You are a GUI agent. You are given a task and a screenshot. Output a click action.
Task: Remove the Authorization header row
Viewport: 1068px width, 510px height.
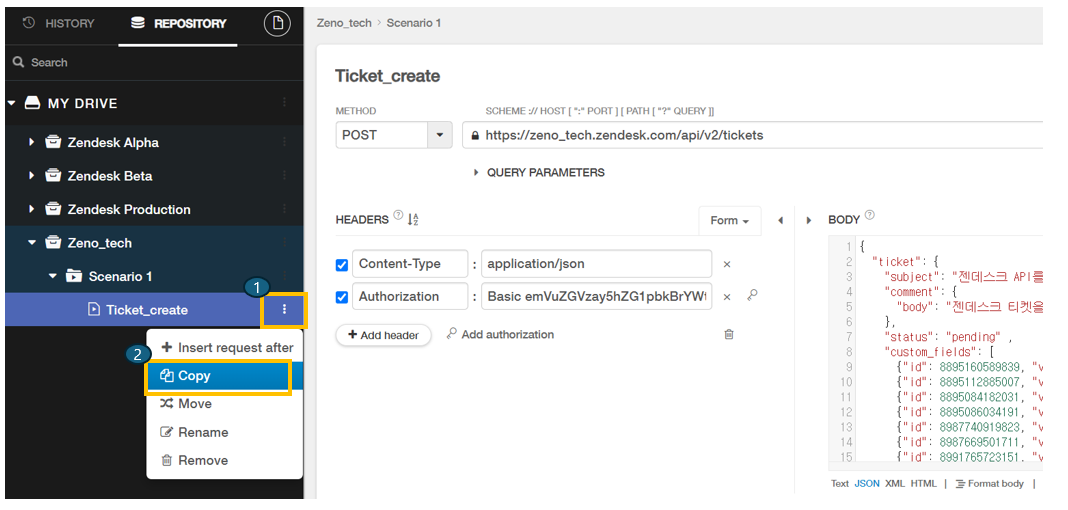[727, 297]
